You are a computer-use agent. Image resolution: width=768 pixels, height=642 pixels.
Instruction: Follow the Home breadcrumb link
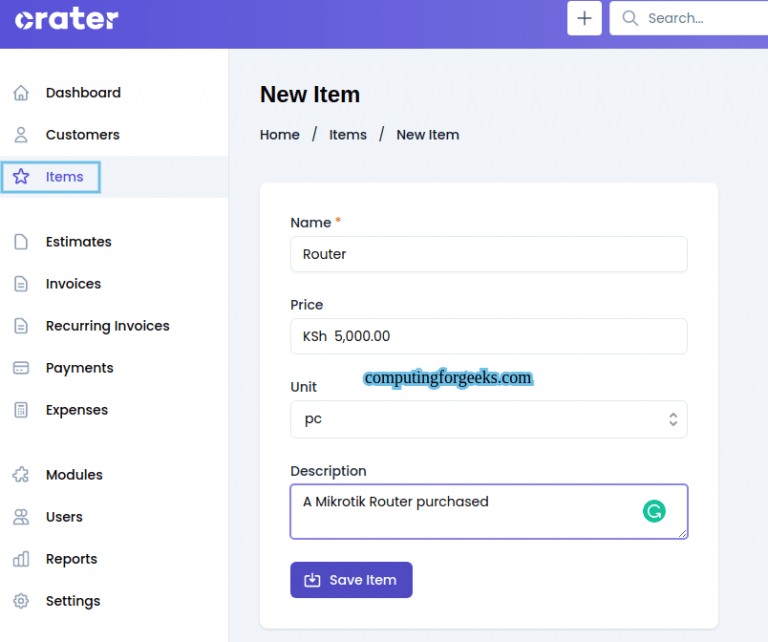(x=280, y=135)
